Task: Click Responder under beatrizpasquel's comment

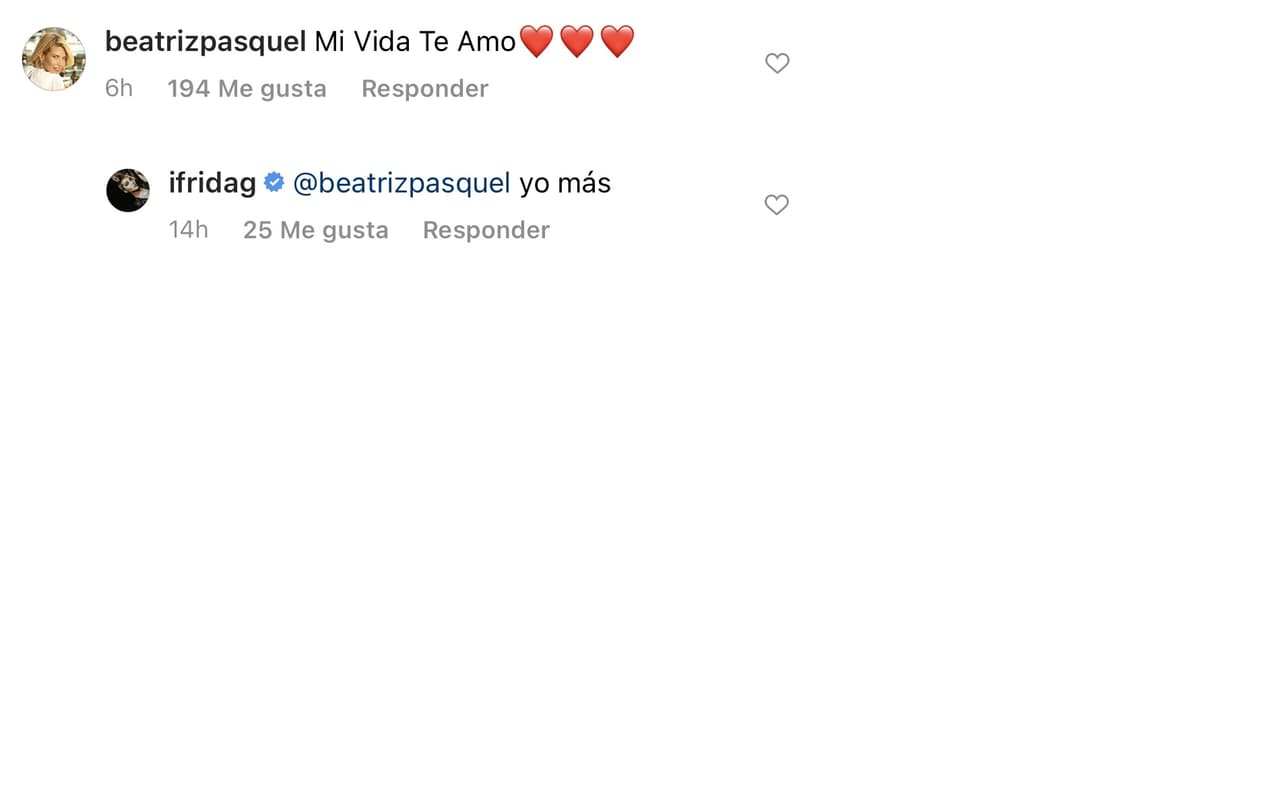Action: coord(424,88)
